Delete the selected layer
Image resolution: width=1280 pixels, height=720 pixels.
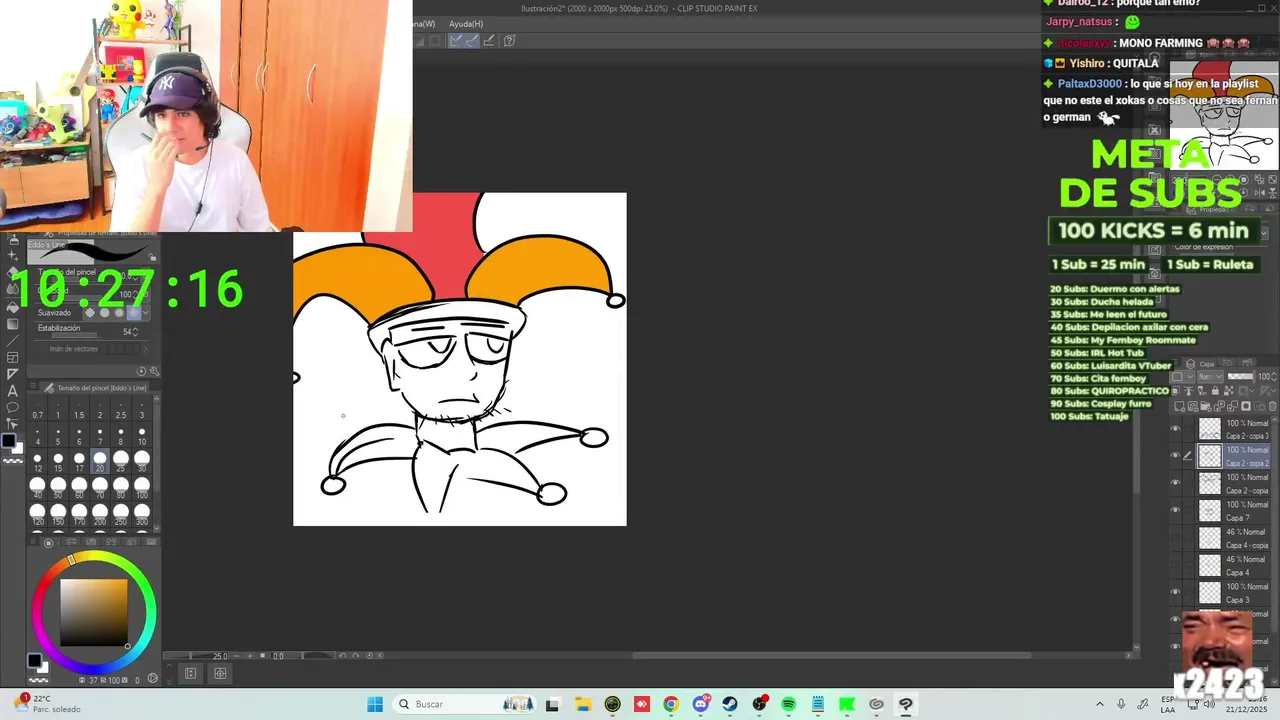pyautogui.click(x=1272, y=407)
